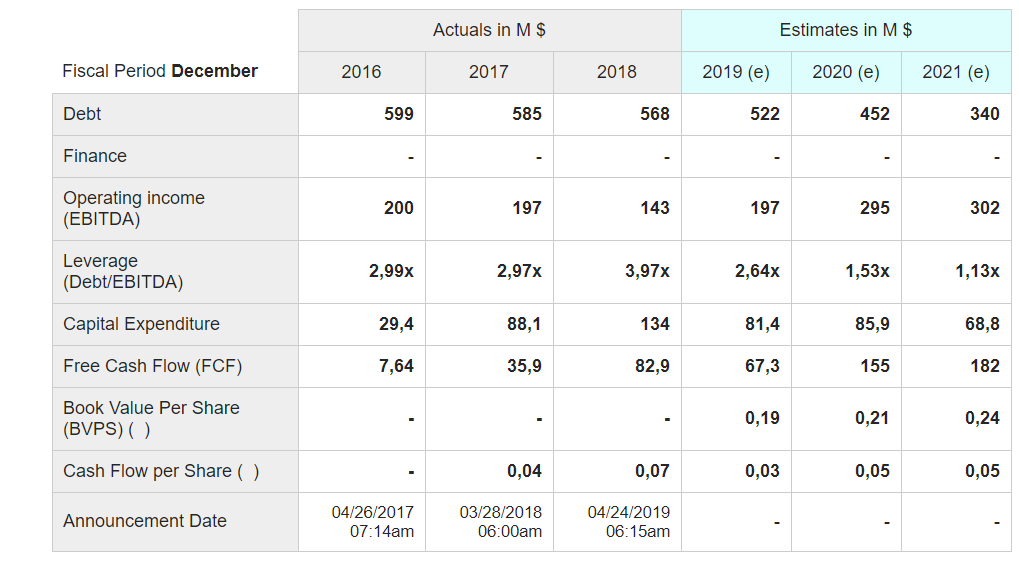Select the 2021 Free Cash Flow value 182
Screen dimensions: 1019x567
(x=984, y=366)
